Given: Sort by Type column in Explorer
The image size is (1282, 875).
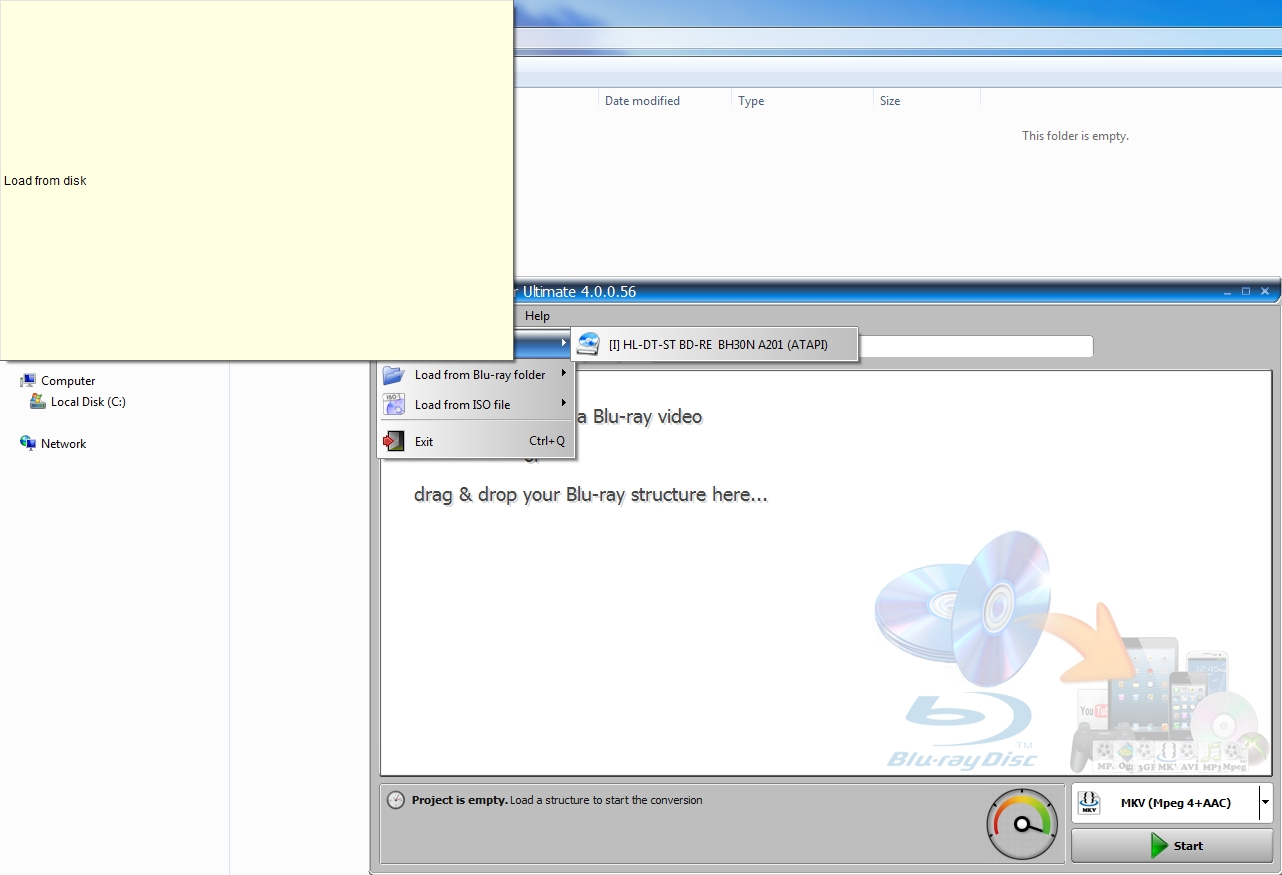Looking at the screenshot, I should [803, 101].
